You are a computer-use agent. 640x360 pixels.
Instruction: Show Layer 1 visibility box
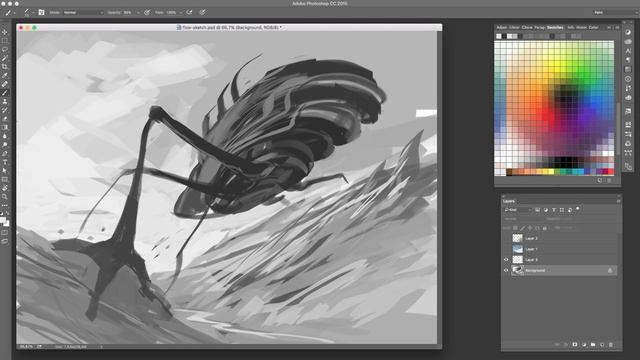506,249
